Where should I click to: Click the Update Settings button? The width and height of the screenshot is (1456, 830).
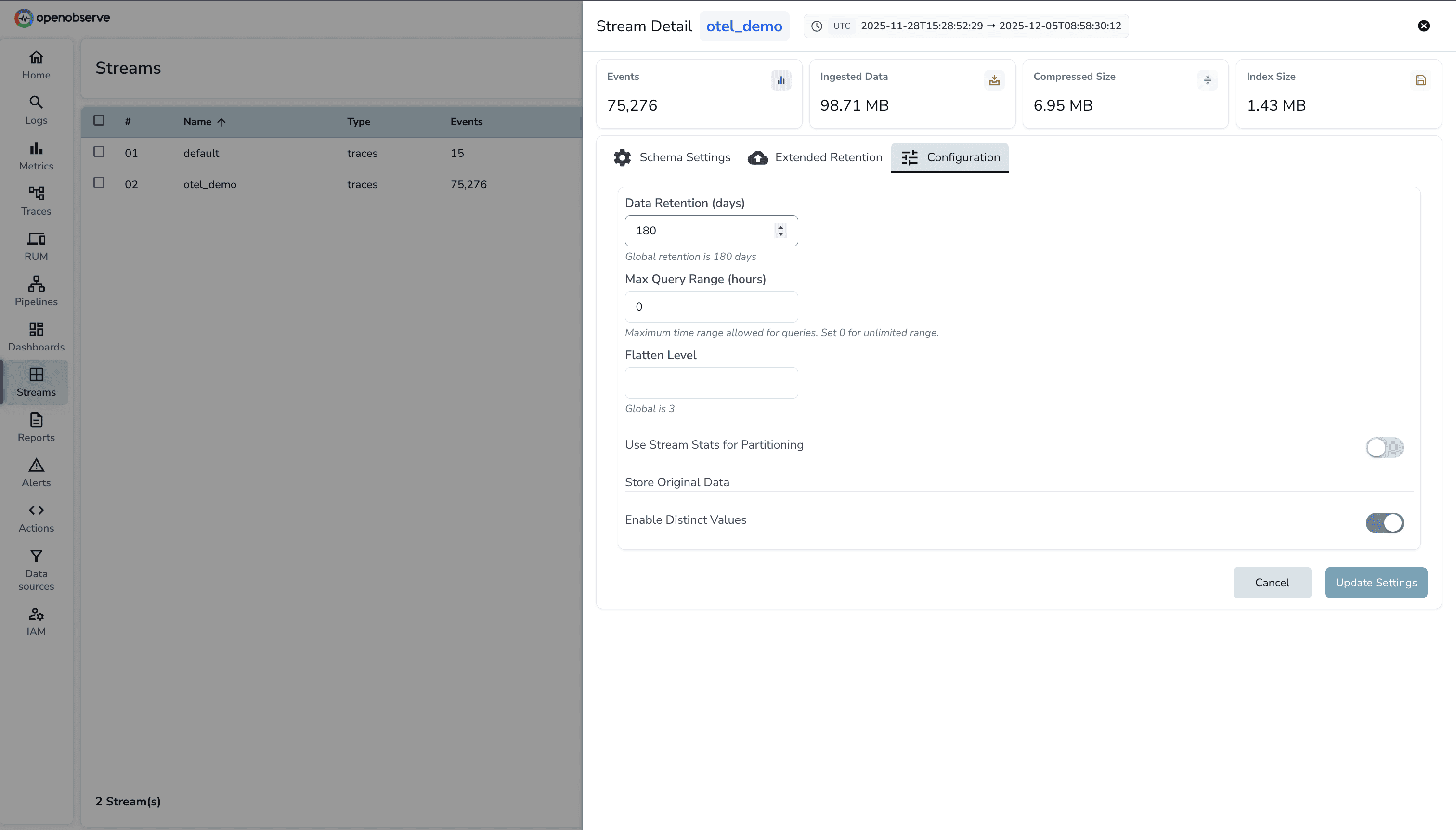pyautogui.click(x=1376, y=582)
